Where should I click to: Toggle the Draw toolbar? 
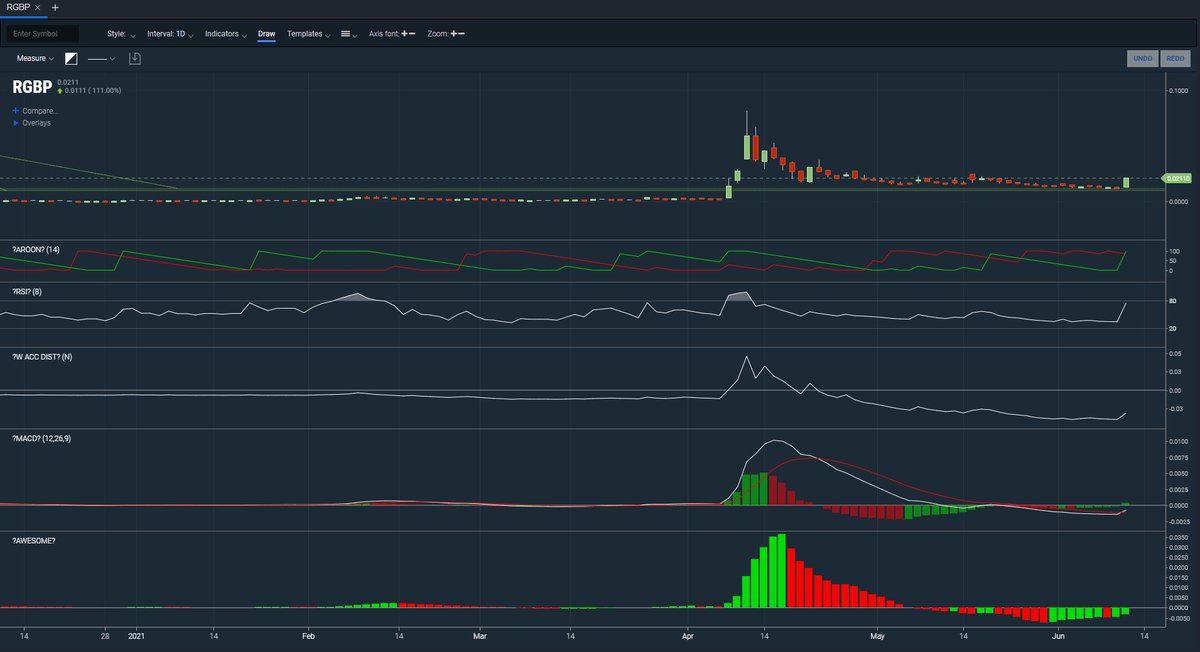(266, 34)
